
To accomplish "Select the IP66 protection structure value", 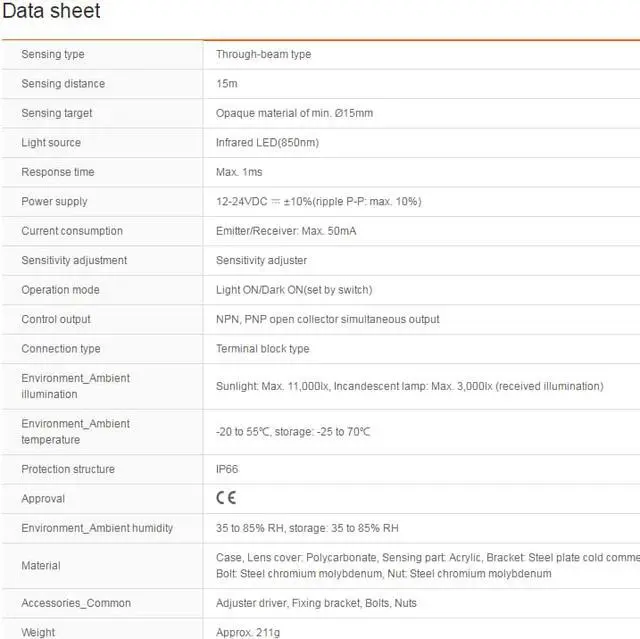I will pos(227,469).
